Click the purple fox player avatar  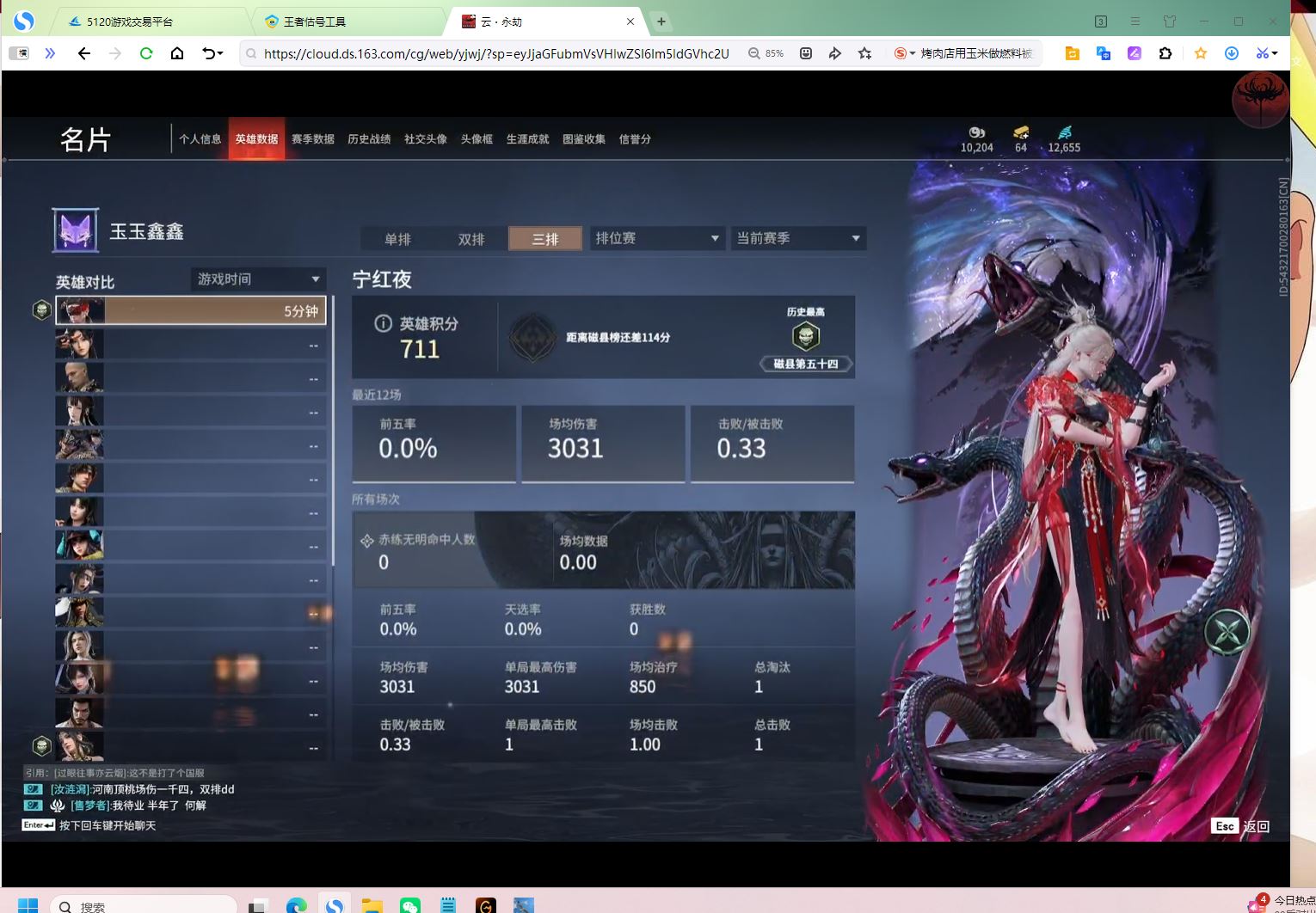coord(75,230)
